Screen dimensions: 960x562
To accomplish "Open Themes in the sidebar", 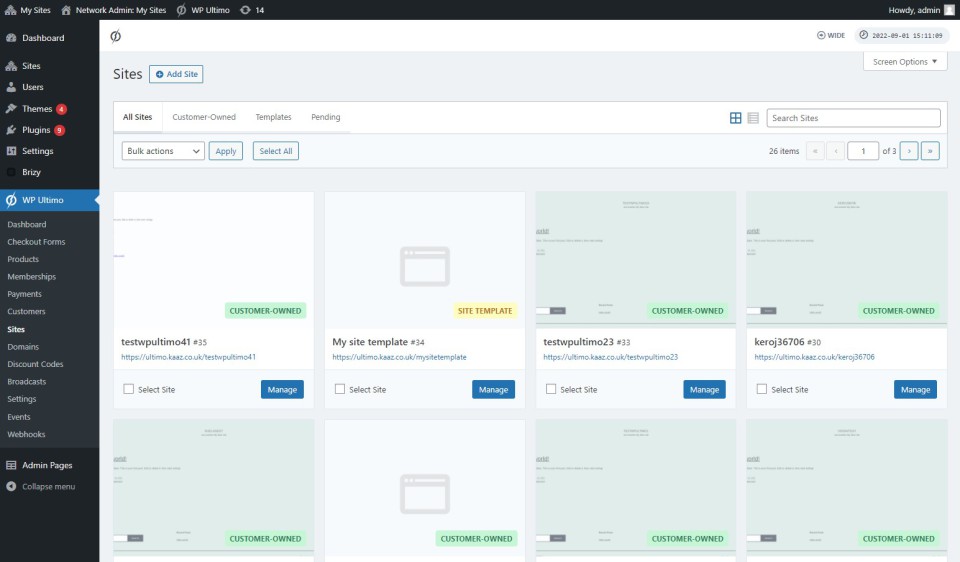I will click(37, 109).
